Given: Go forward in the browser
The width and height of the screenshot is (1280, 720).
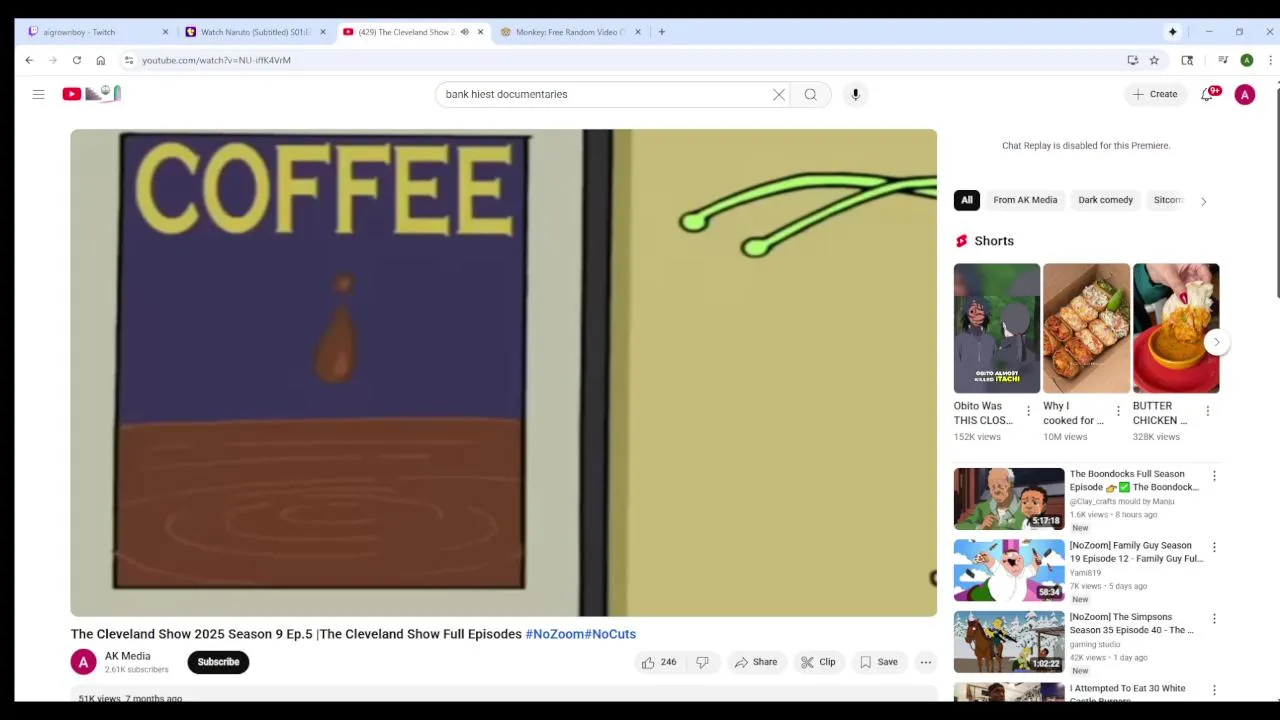Looking at the screenshot, I should (53, 60).
